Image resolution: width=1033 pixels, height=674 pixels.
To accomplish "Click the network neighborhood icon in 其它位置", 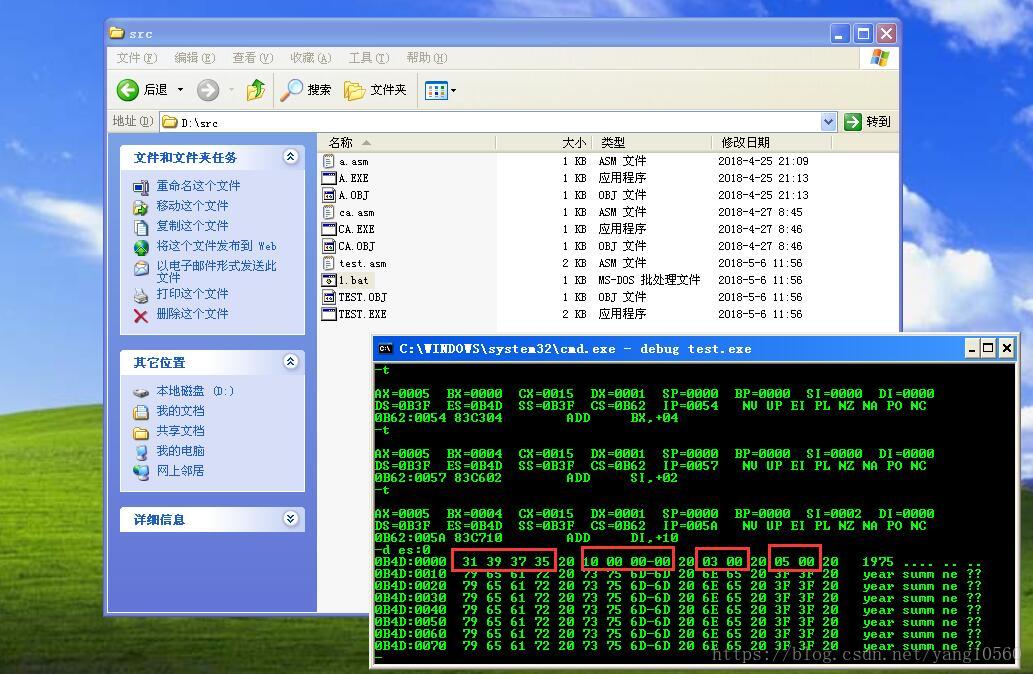I will (141, 472).
